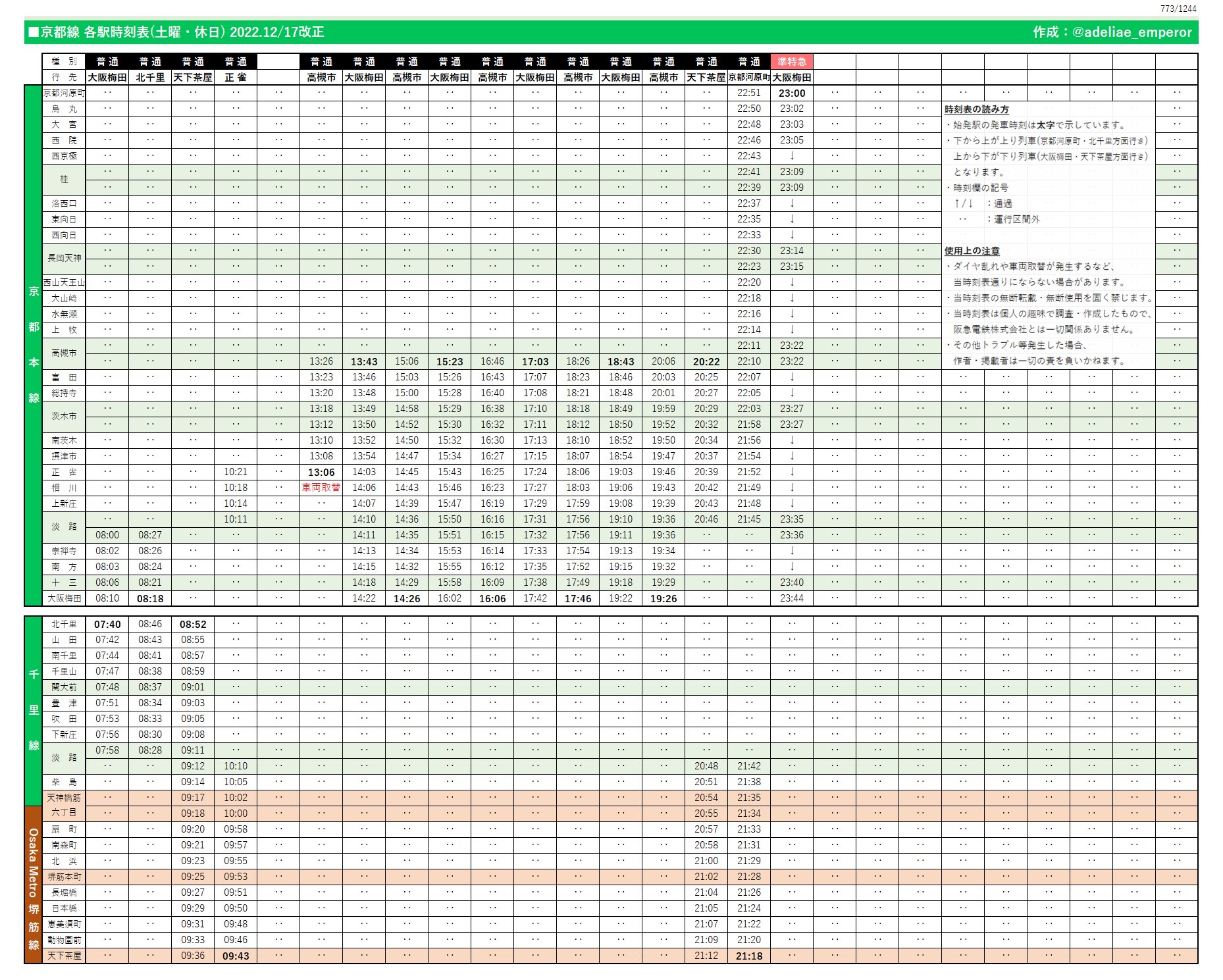Select the bold time 17:03
Viewport: 1223px width, 980px height.
coord(535,361)
